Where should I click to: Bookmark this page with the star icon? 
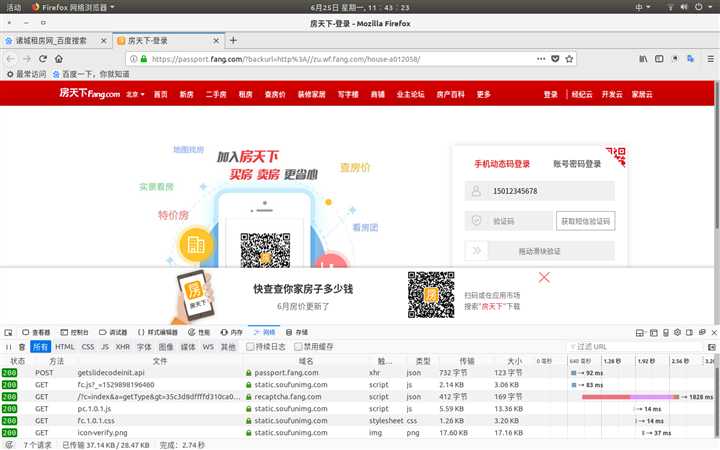pyautogui.click(x=569, y=59)
